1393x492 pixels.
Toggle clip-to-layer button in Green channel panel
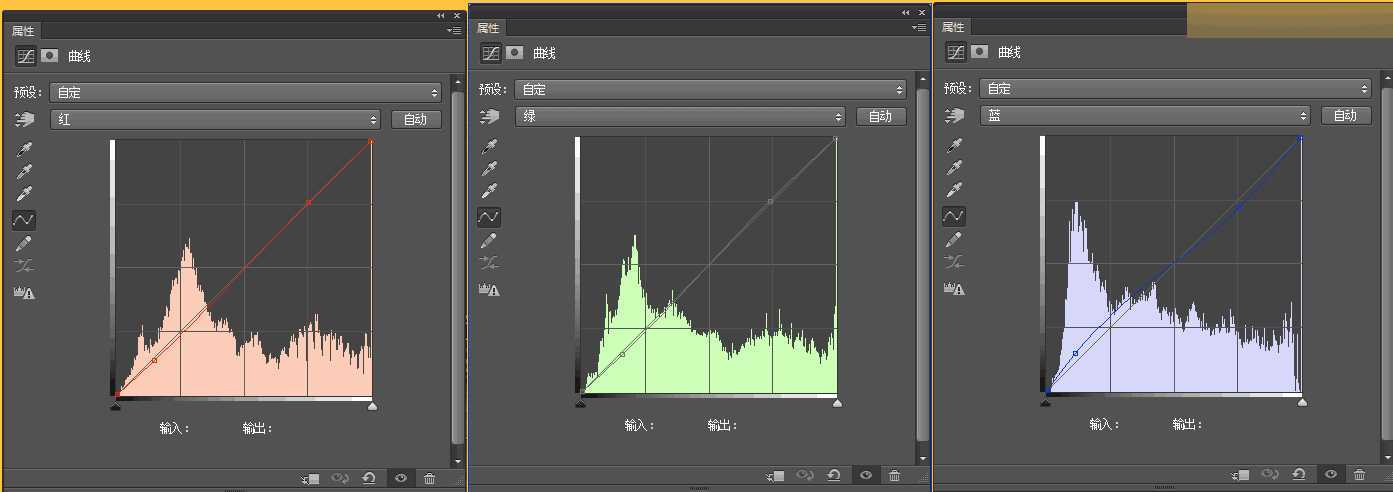(774, 476)
